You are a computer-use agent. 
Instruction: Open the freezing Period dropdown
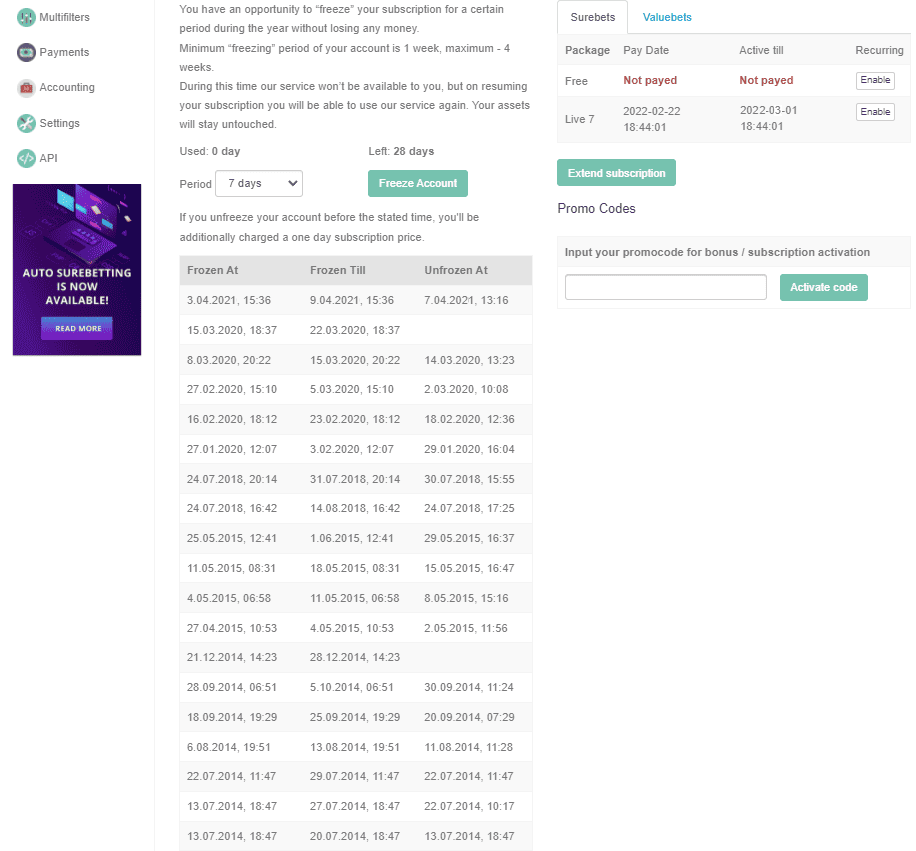(x=259, y=183)
